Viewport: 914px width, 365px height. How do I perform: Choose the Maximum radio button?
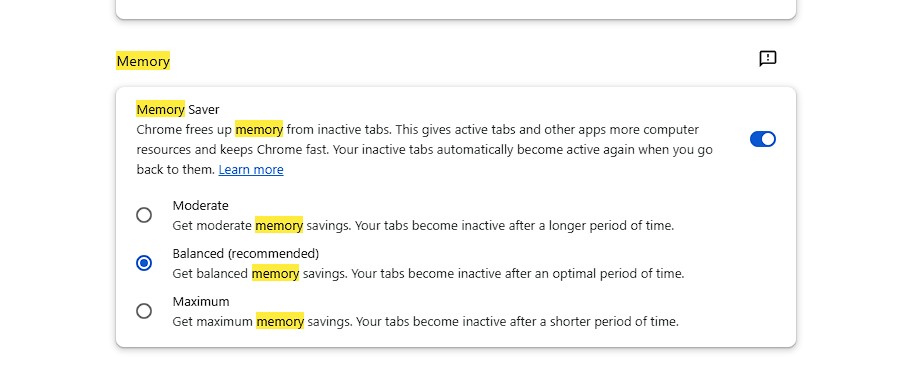[144, 311]
